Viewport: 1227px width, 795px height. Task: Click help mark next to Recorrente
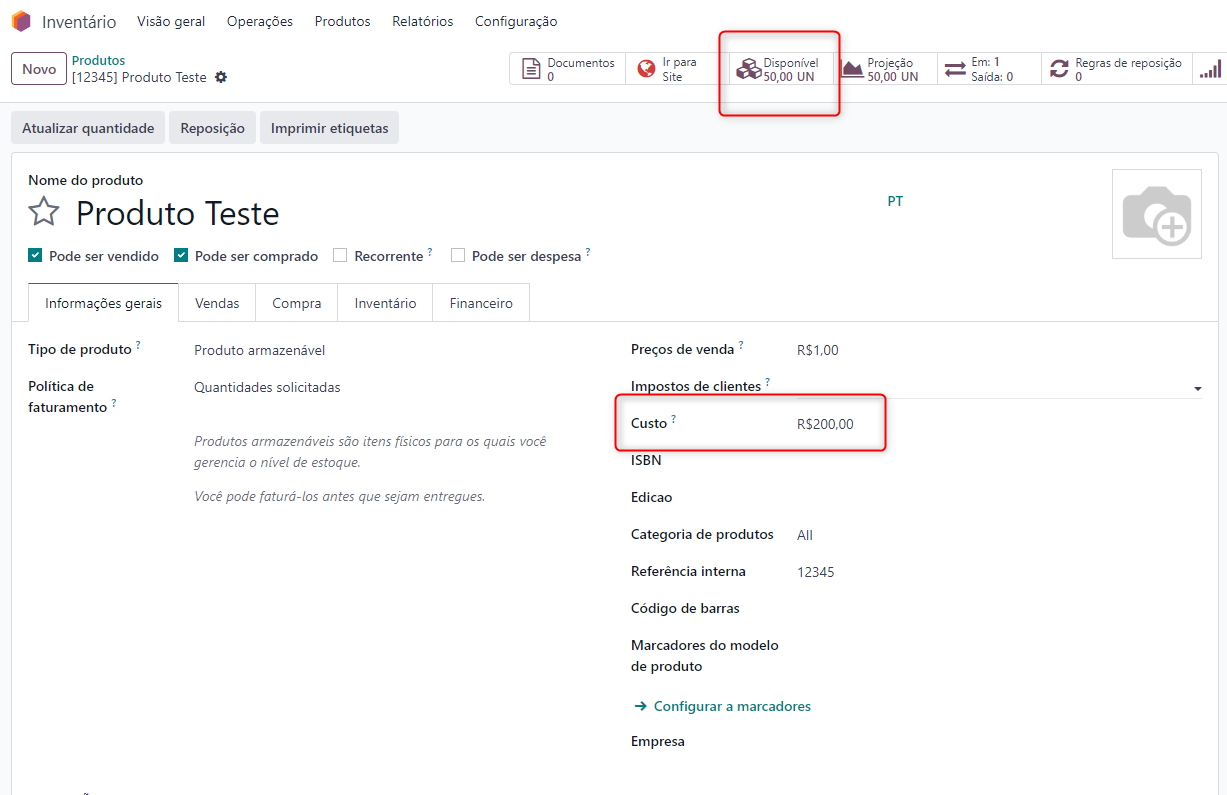(x=430, y=252)
